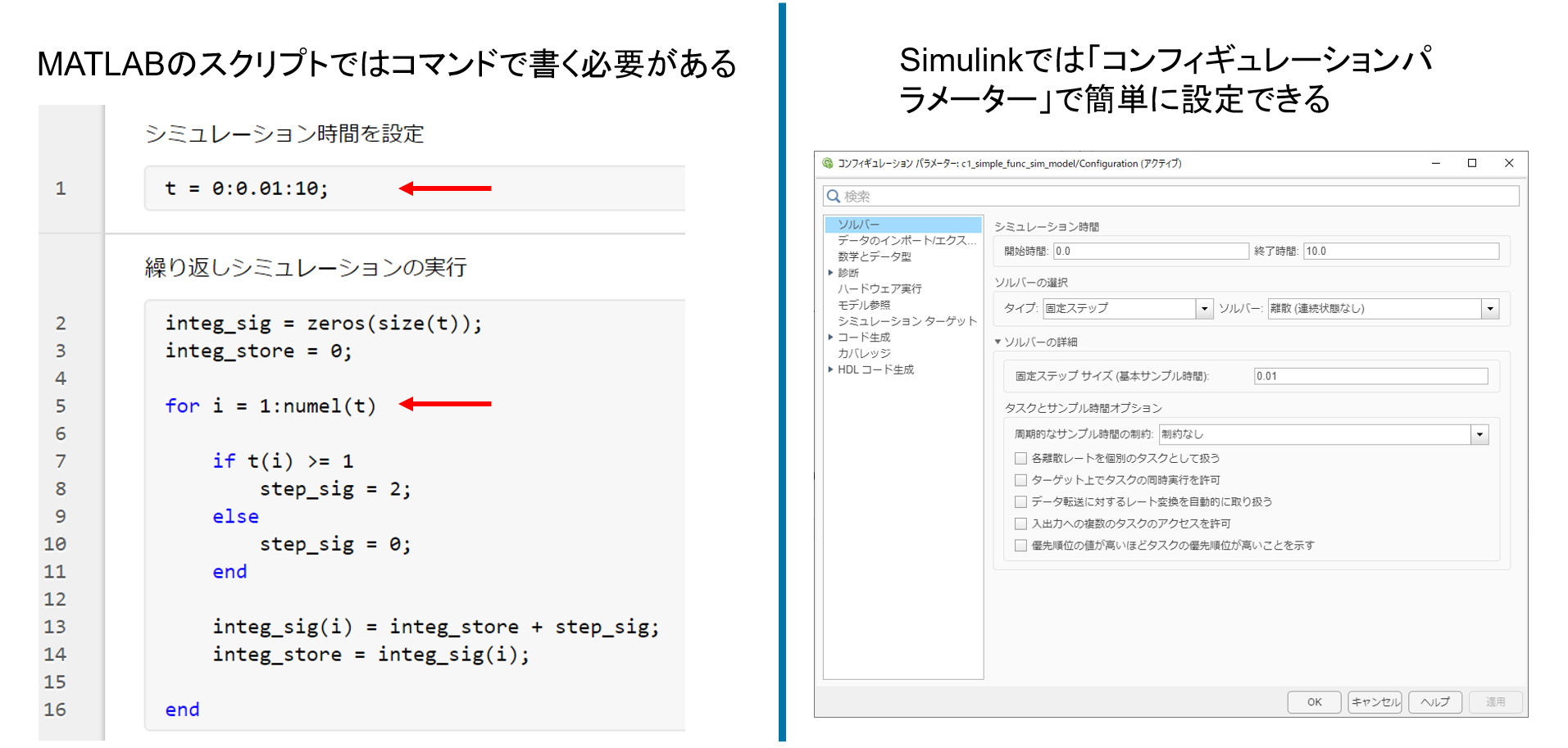Click the search magnifier icon in configuration dialog
The height and width of the screenshot is (748, 1568).
834,196
